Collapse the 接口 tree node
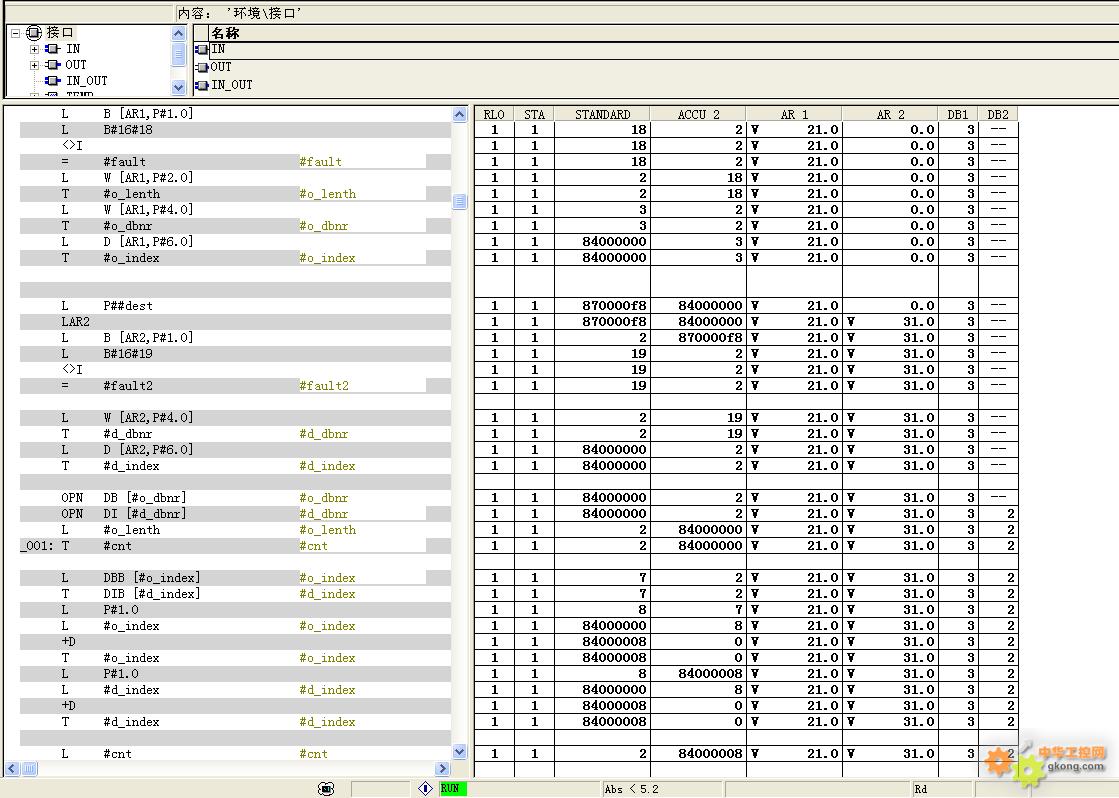The image size is (1119, 798). pos(16,33)
